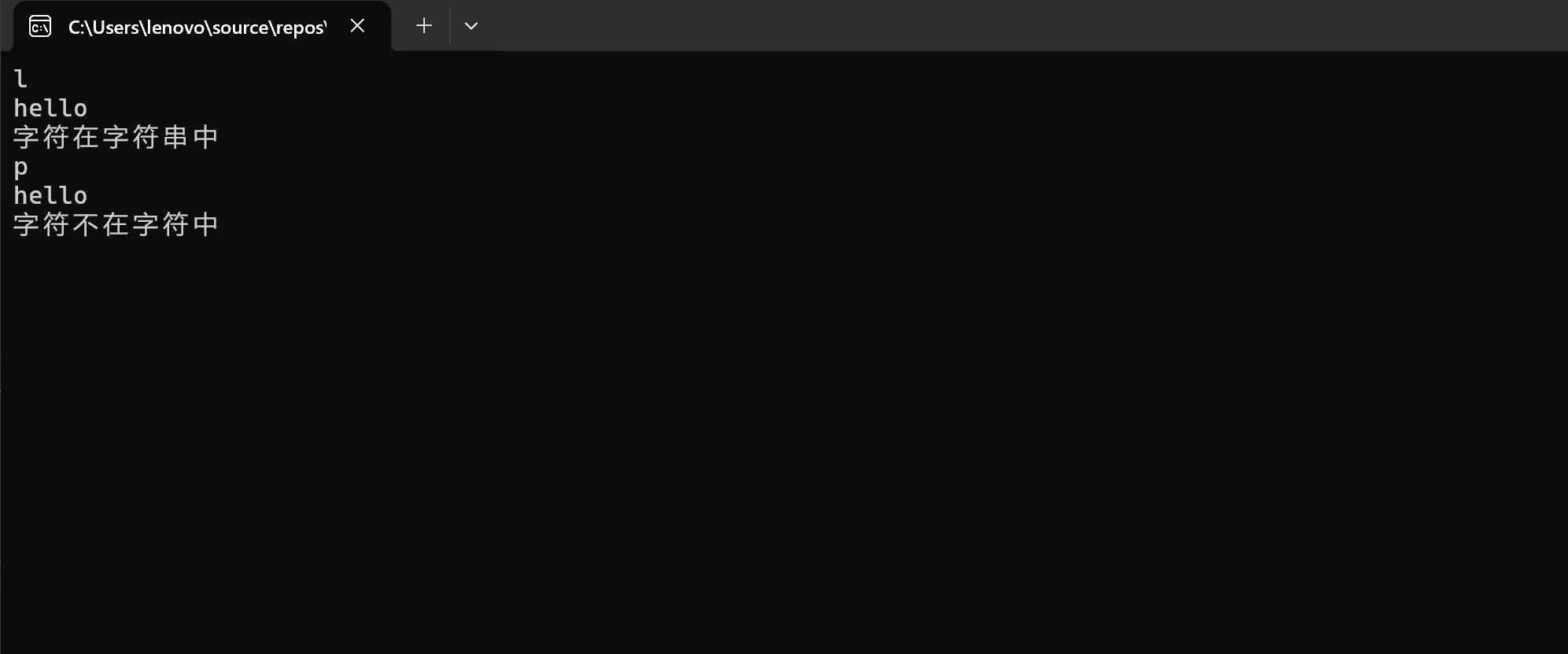This screenshot has width=1568, height=654.
Task: Click the ending '中' of '字符不在字符中'
Action: coord(205,224)
